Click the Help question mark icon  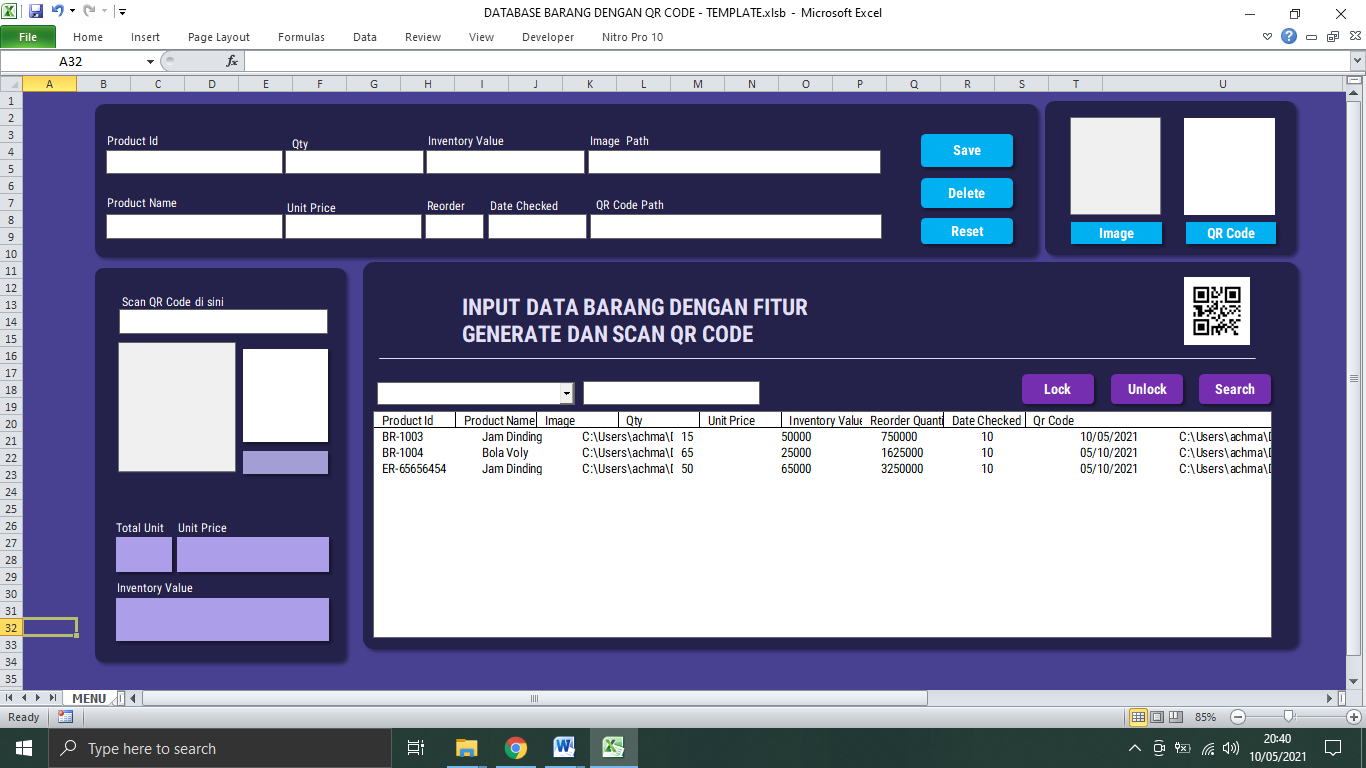(1289, 36)
